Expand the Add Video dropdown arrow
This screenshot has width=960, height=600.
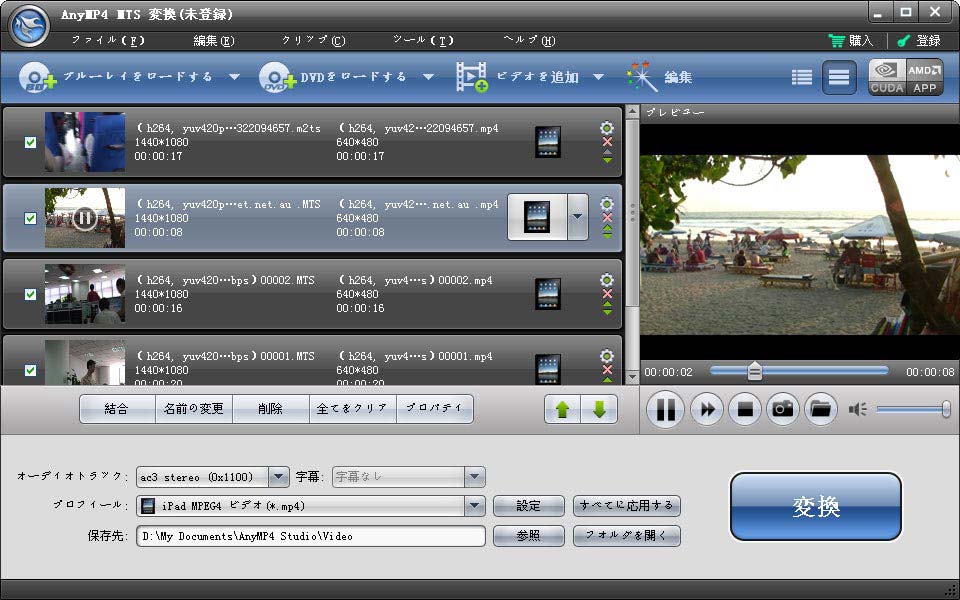pos(599,77)
